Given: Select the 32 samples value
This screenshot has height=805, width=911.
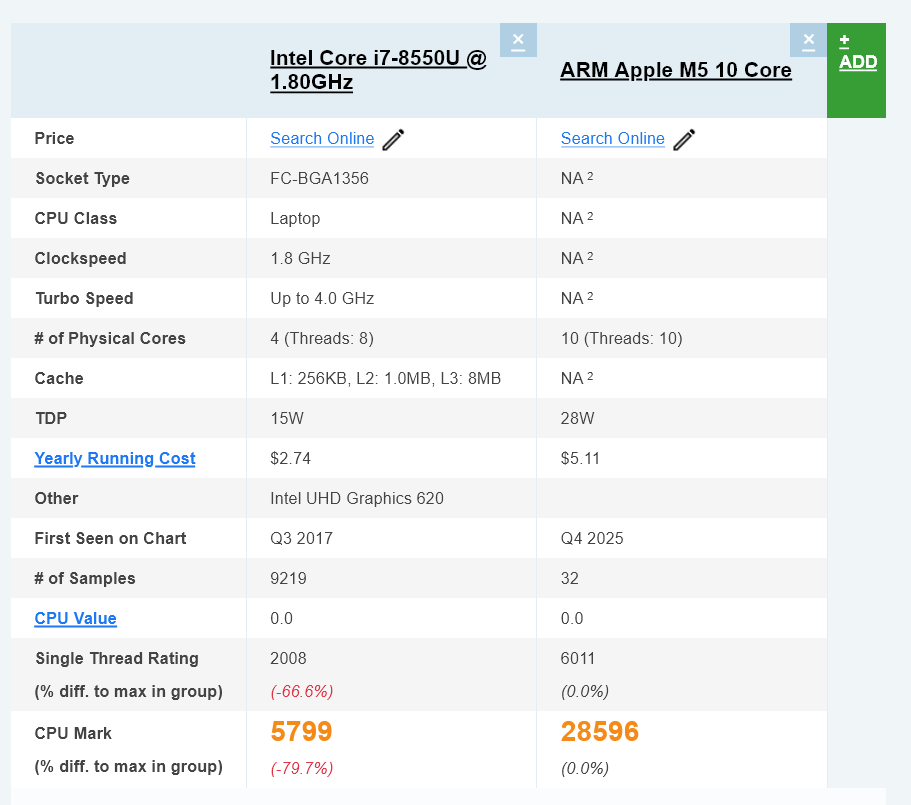Looking at the screenshot, I should coord(569,578).
